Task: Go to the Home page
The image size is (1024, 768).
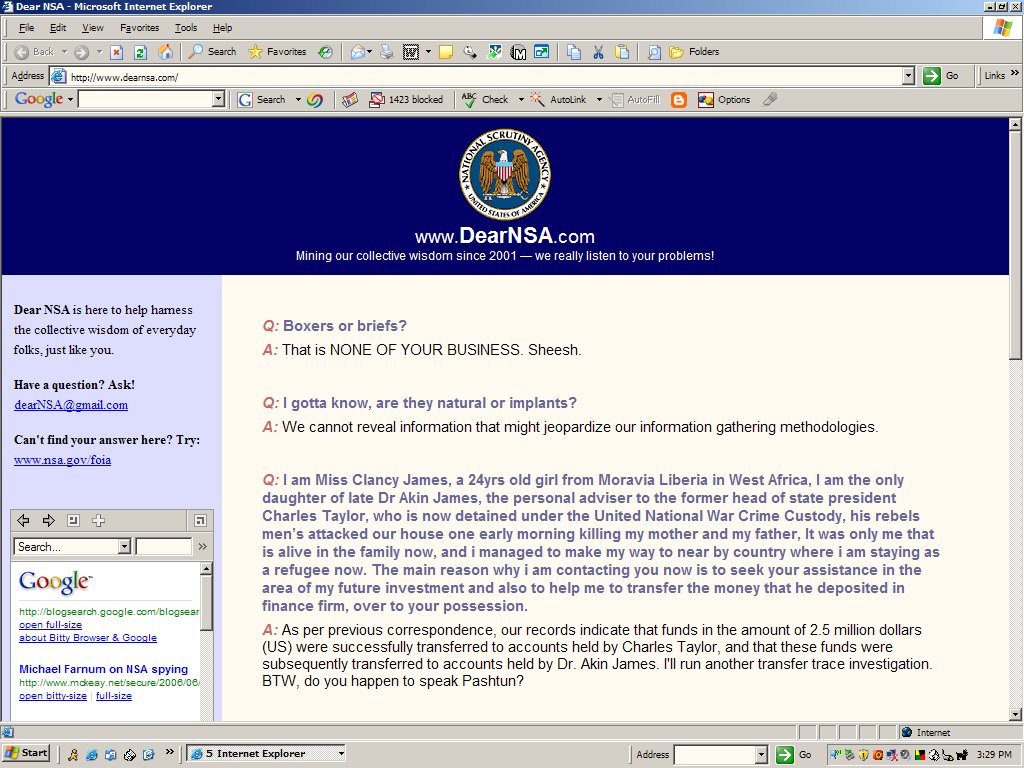Action: pyautogui.click(x=166, y=52)
